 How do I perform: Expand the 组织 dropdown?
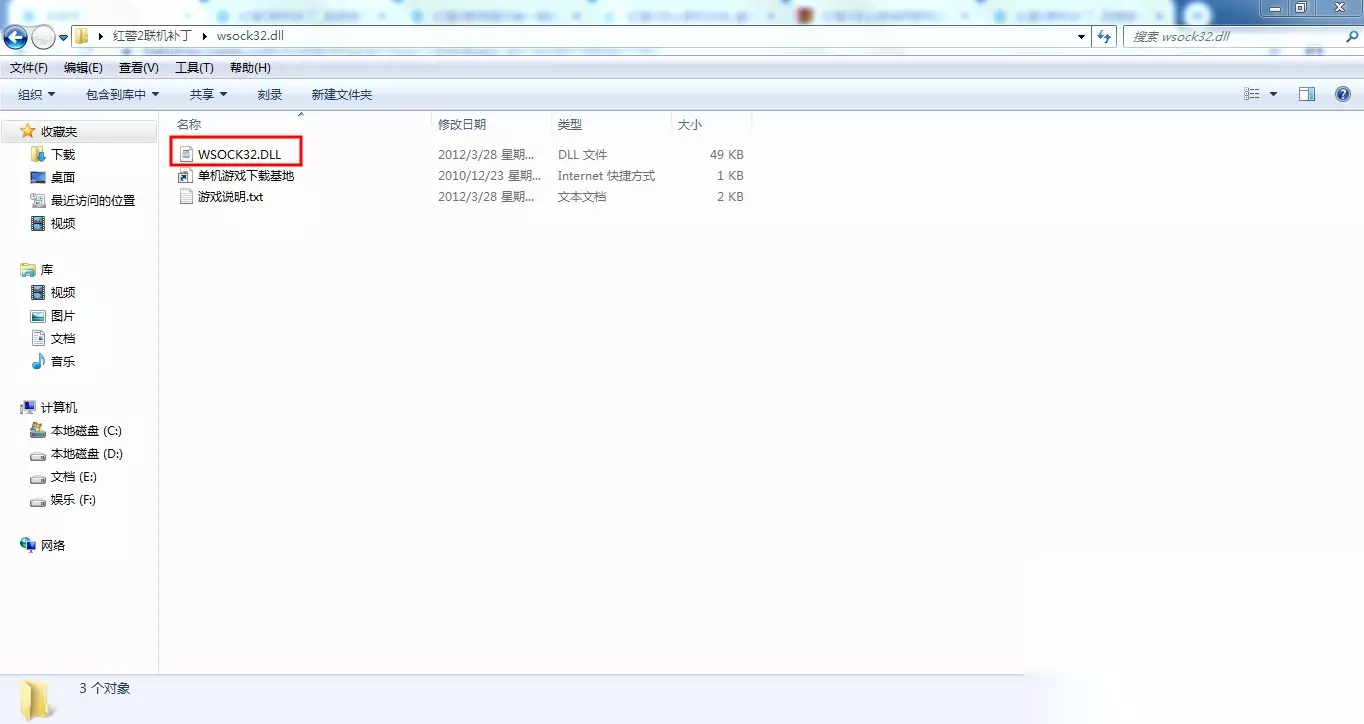37,94
